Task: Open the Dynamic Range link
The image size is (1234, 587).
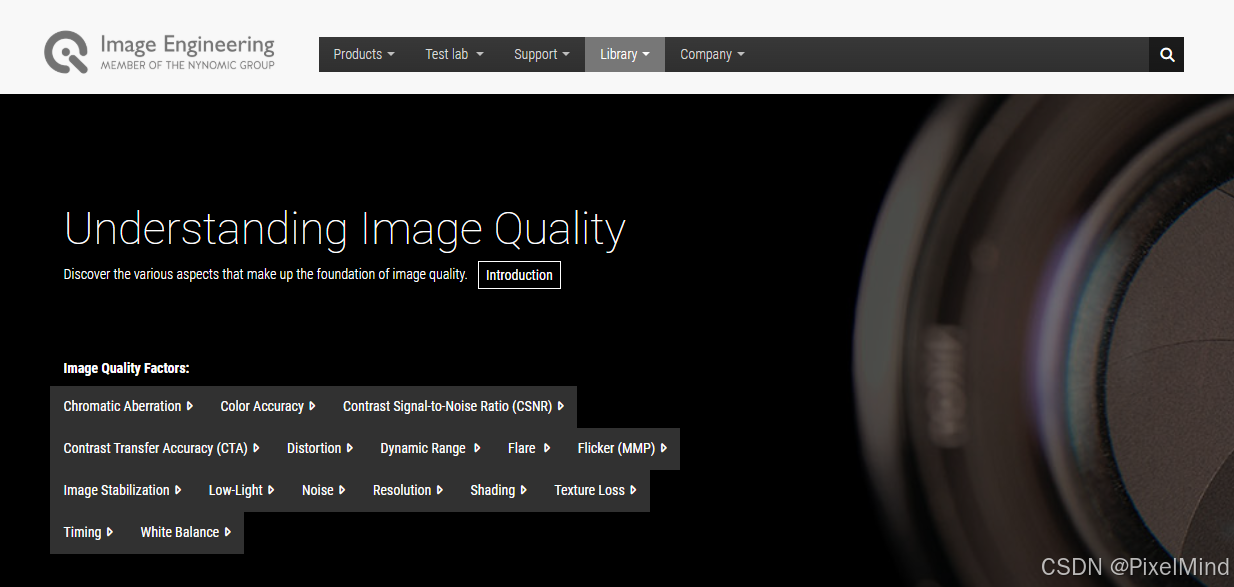Action: point(430,448)
